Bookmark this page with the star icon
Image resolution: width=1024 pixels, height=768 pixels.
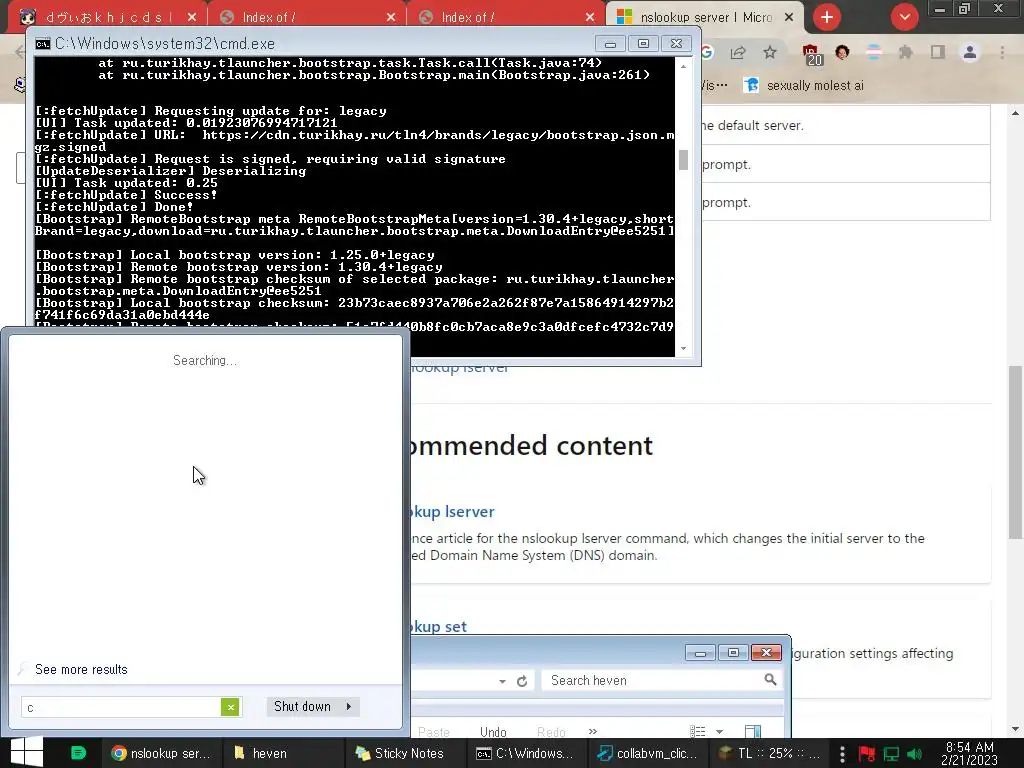(770, 52)
